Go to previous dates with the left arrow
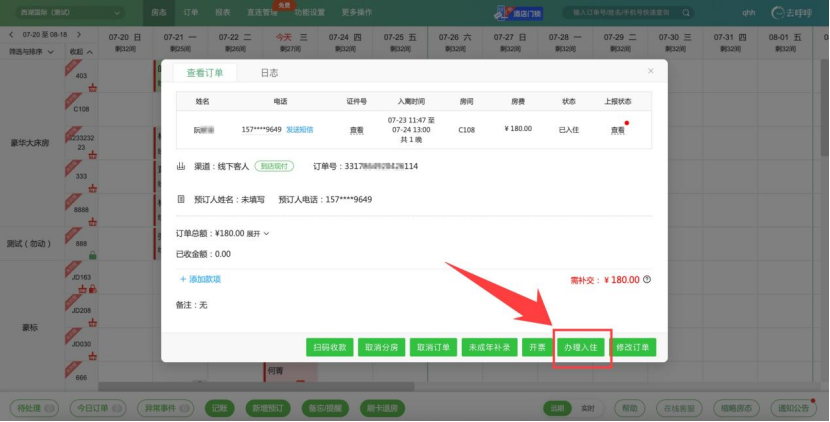The image size is (830, 422). point(12,35)
